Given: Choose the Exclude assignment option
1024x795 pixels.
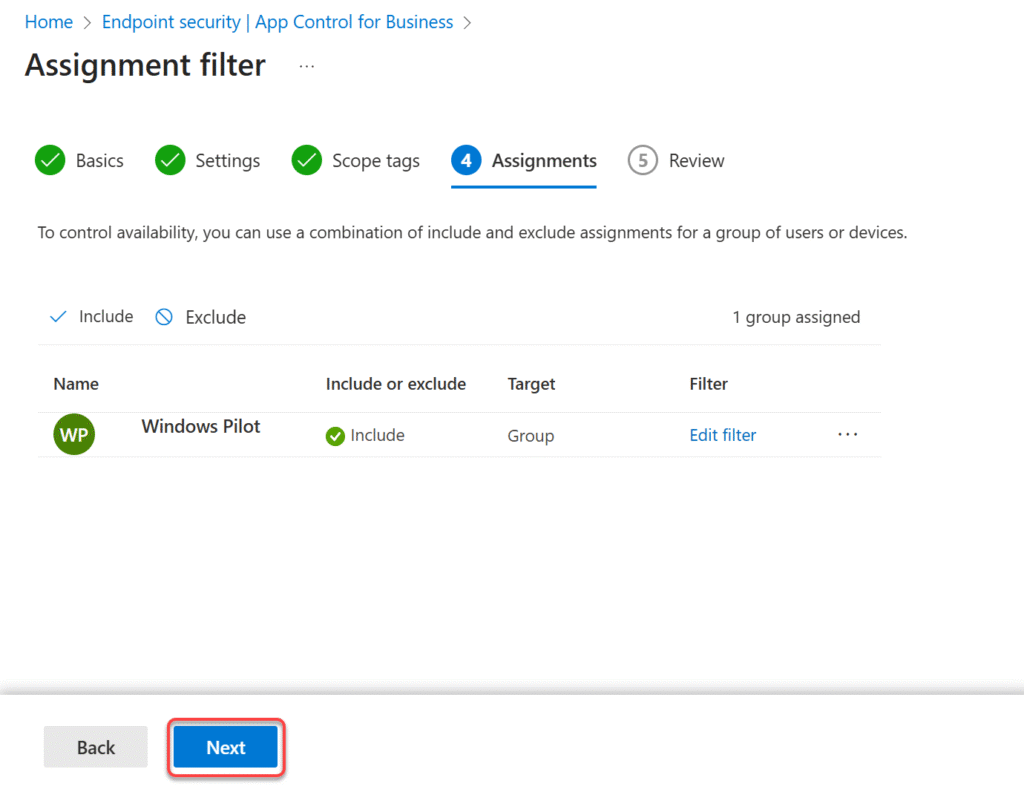Looking at the screenshot, I should (216, 317).
